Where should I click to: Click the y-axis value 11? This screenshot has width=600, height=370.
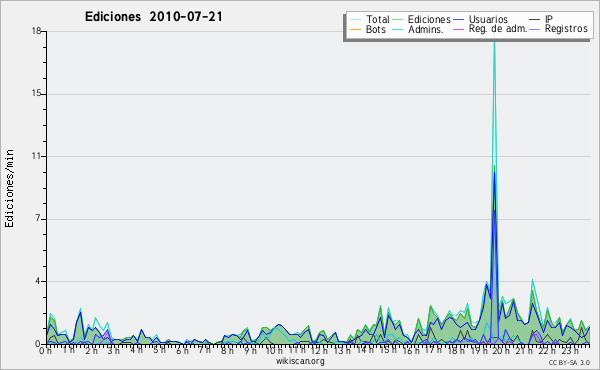tap(36, 156)
